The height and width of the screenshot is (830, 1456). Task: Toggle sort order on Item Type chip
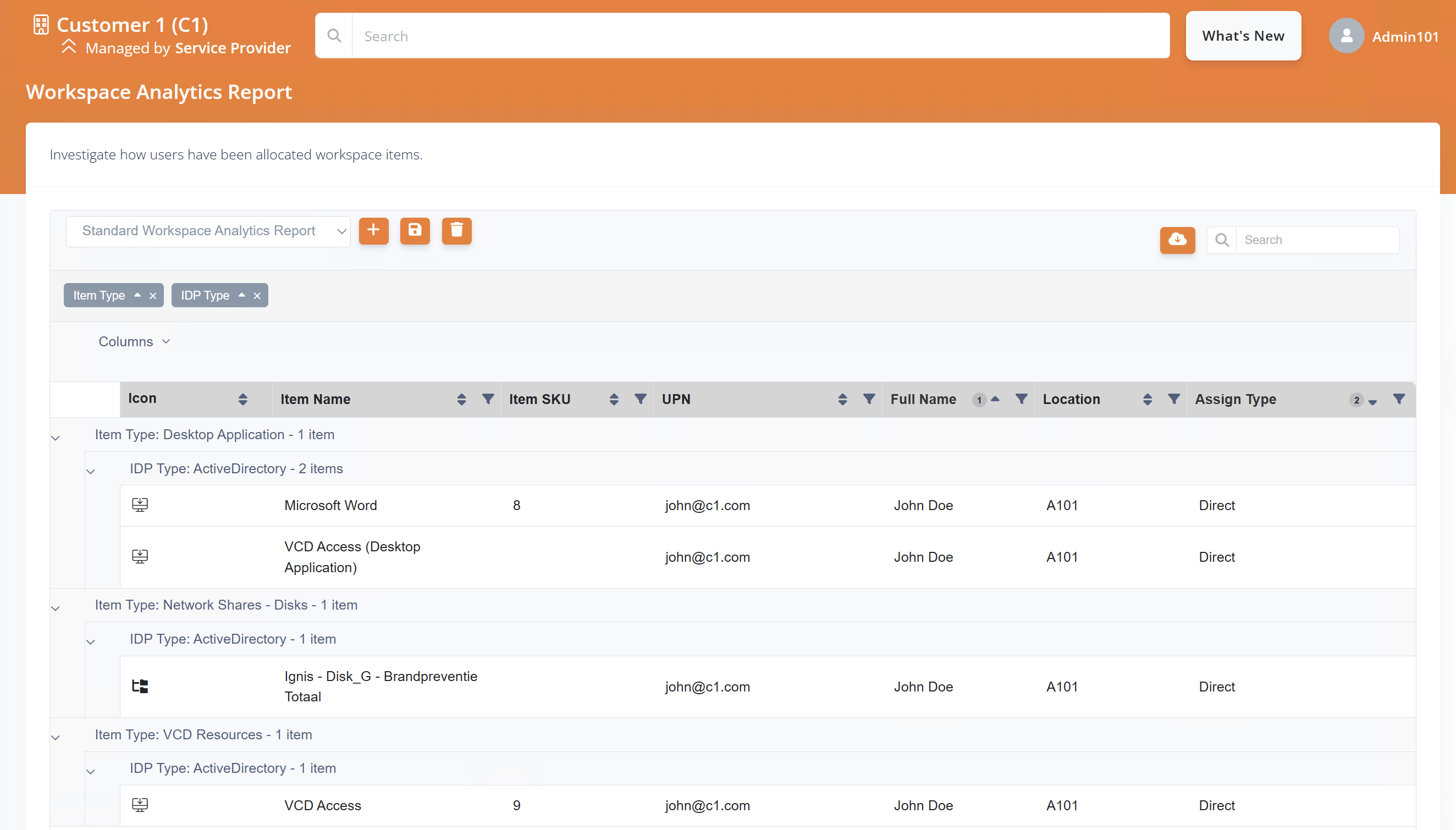click(137, 295)
